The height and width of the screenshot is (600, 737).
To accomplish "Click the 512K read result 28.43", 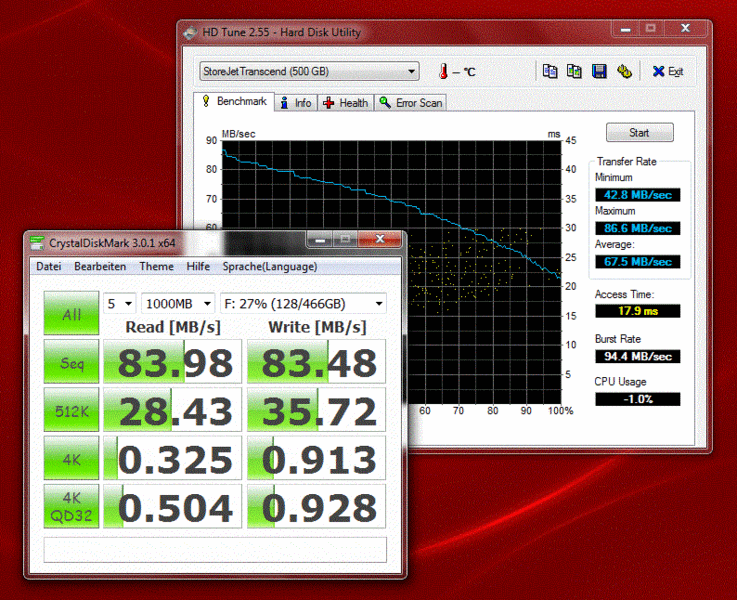I will [x=172, y=410].
